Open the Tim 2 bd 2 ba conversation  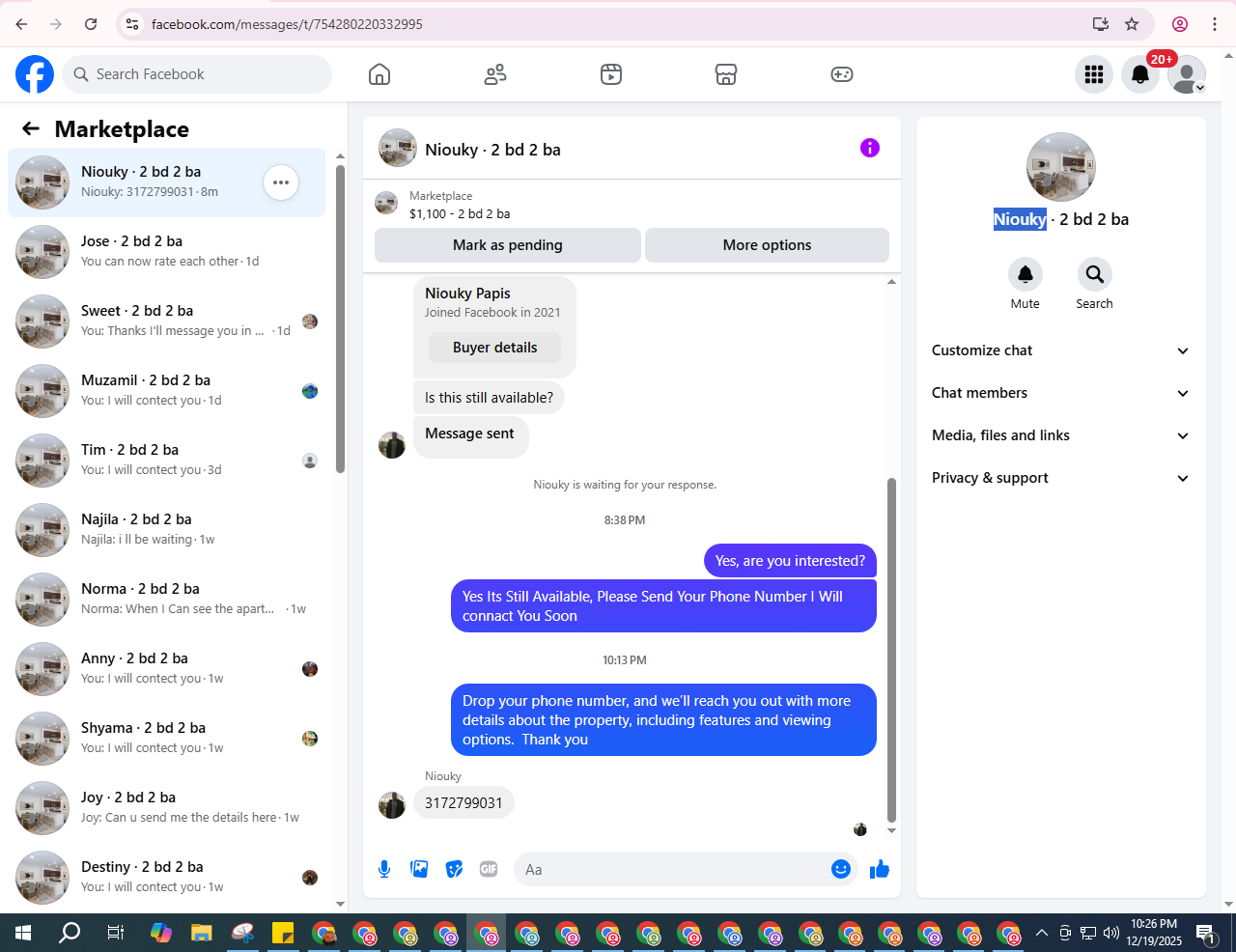click(x=166, y=461)
